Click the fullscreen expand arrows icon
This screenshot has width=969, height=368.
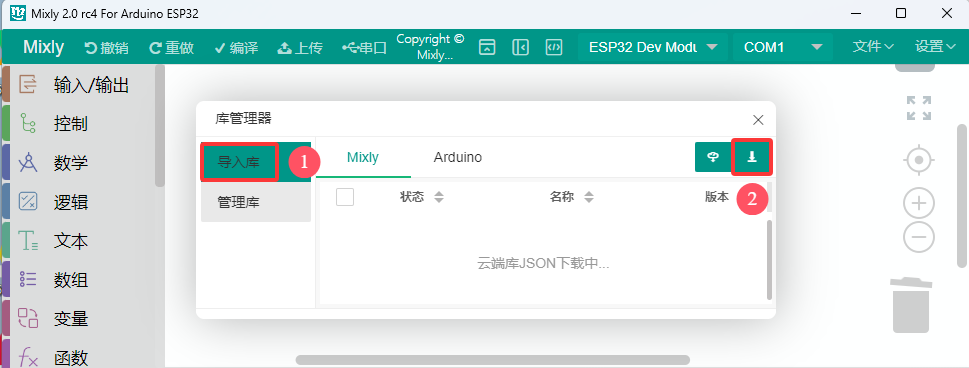click(x=919, y=108)
